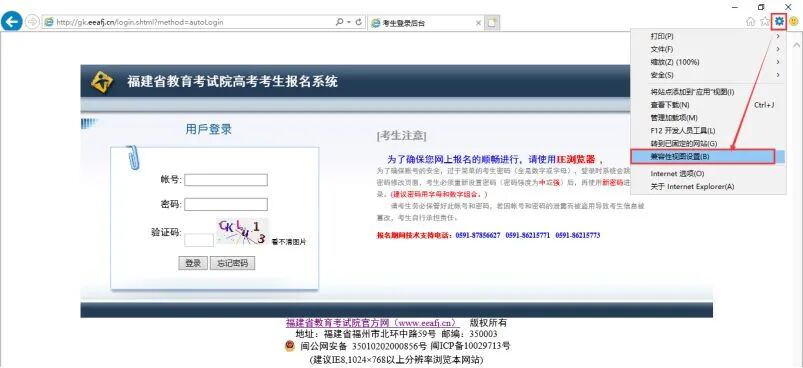
Task: Click the 帐号 input field
Action: pos(226,180)
